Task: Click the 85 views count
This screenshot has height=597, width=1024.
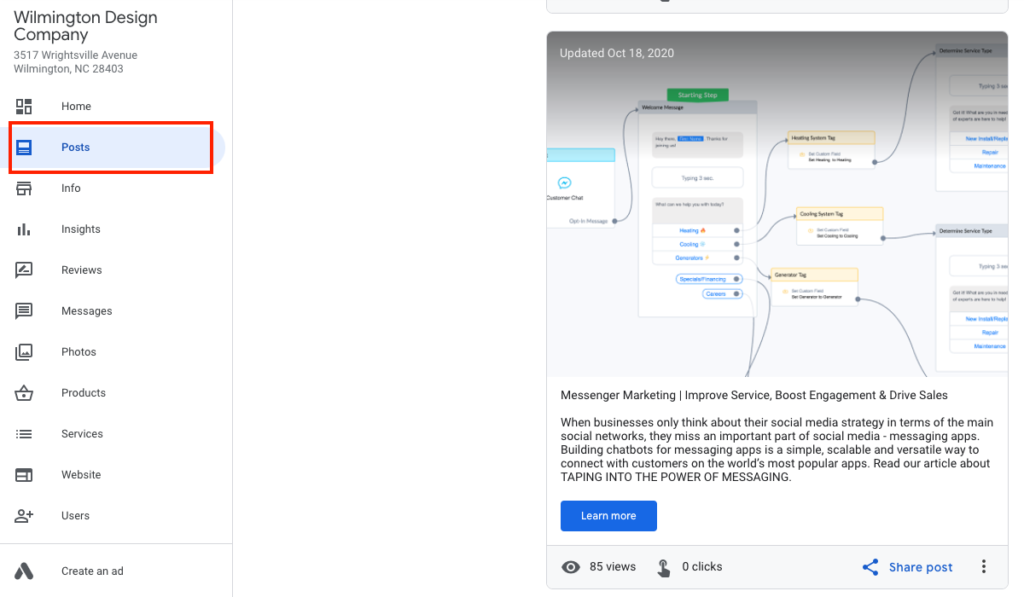Action: [613, 567]
